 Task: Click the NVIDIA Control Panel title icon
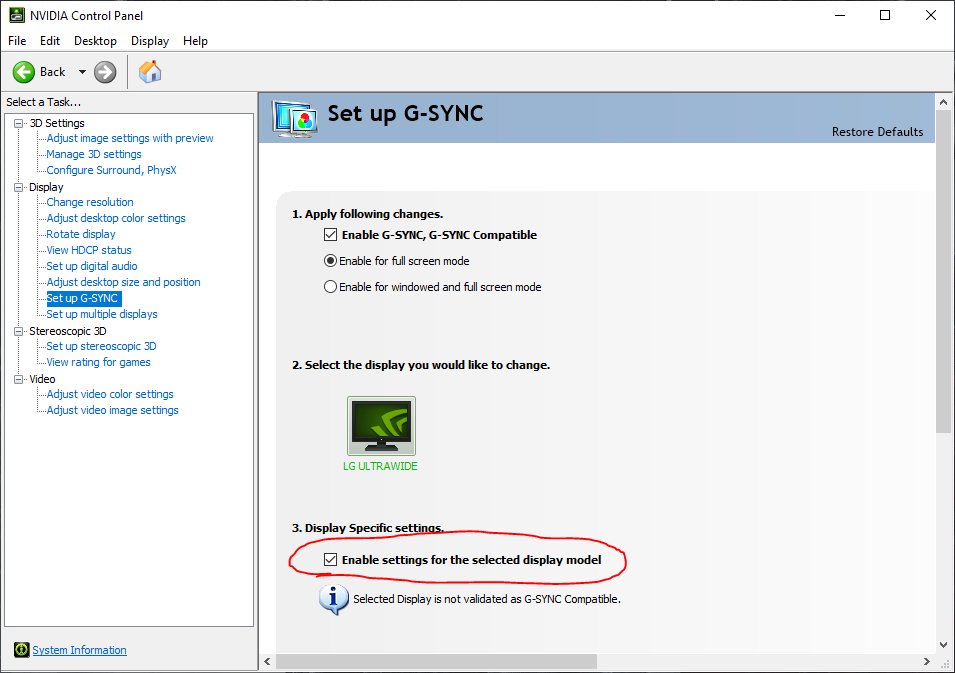(17, 15)
